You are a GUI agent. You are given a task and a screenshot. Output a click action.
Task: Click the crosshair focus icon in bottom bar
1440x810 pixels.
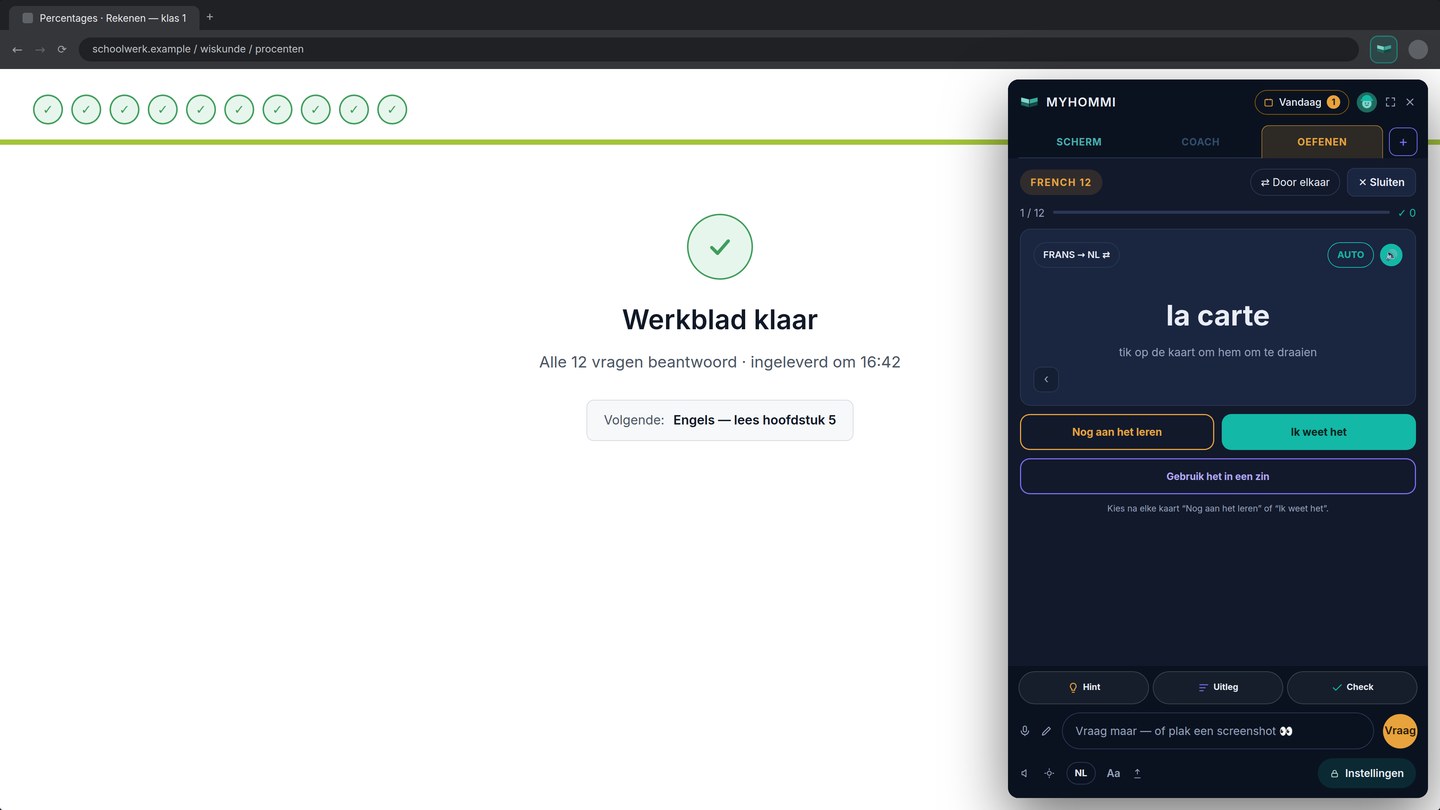1049,773
